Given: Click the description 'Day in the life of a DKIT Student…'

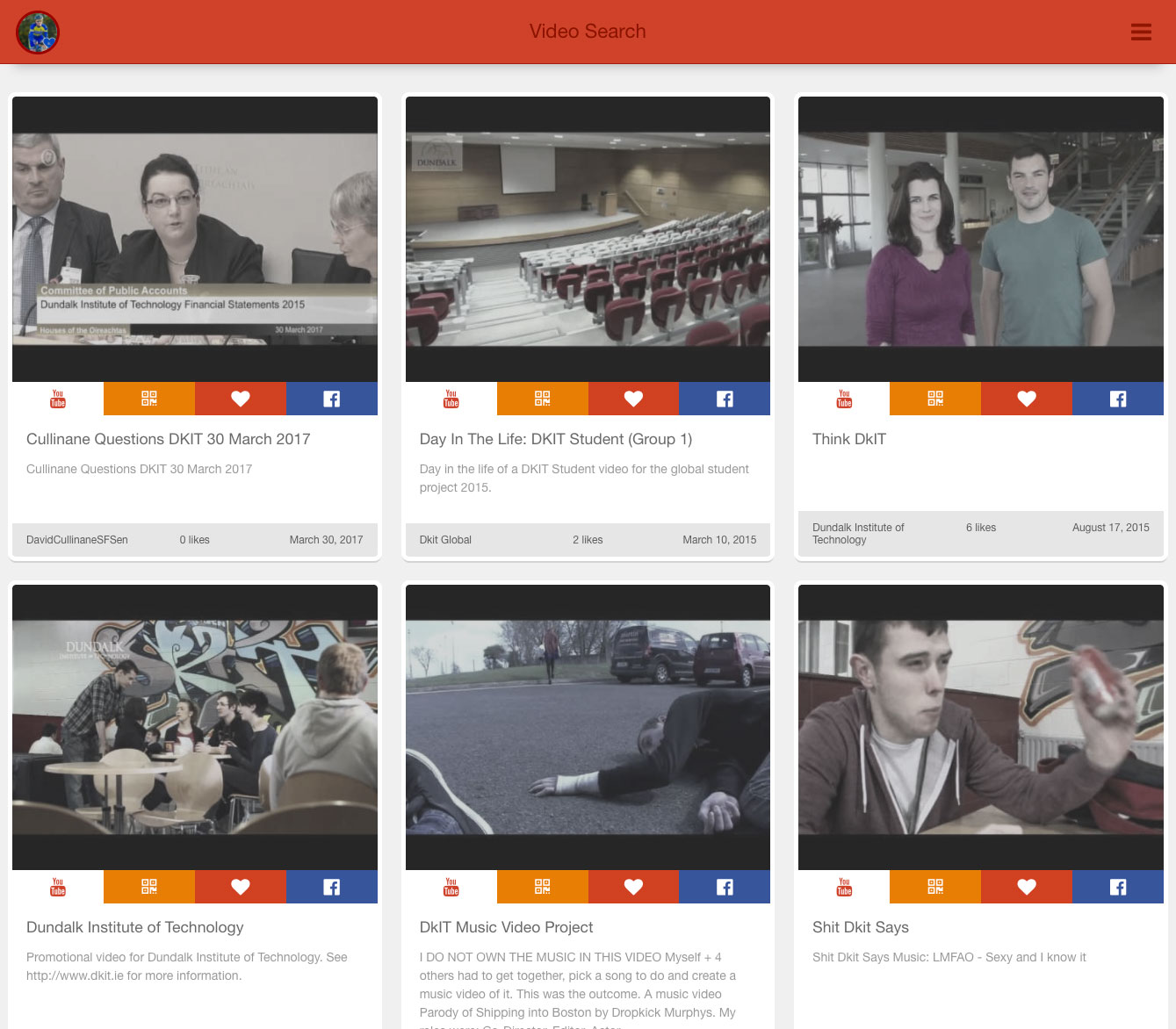Looking at the screenshot, I should point(584,479).
